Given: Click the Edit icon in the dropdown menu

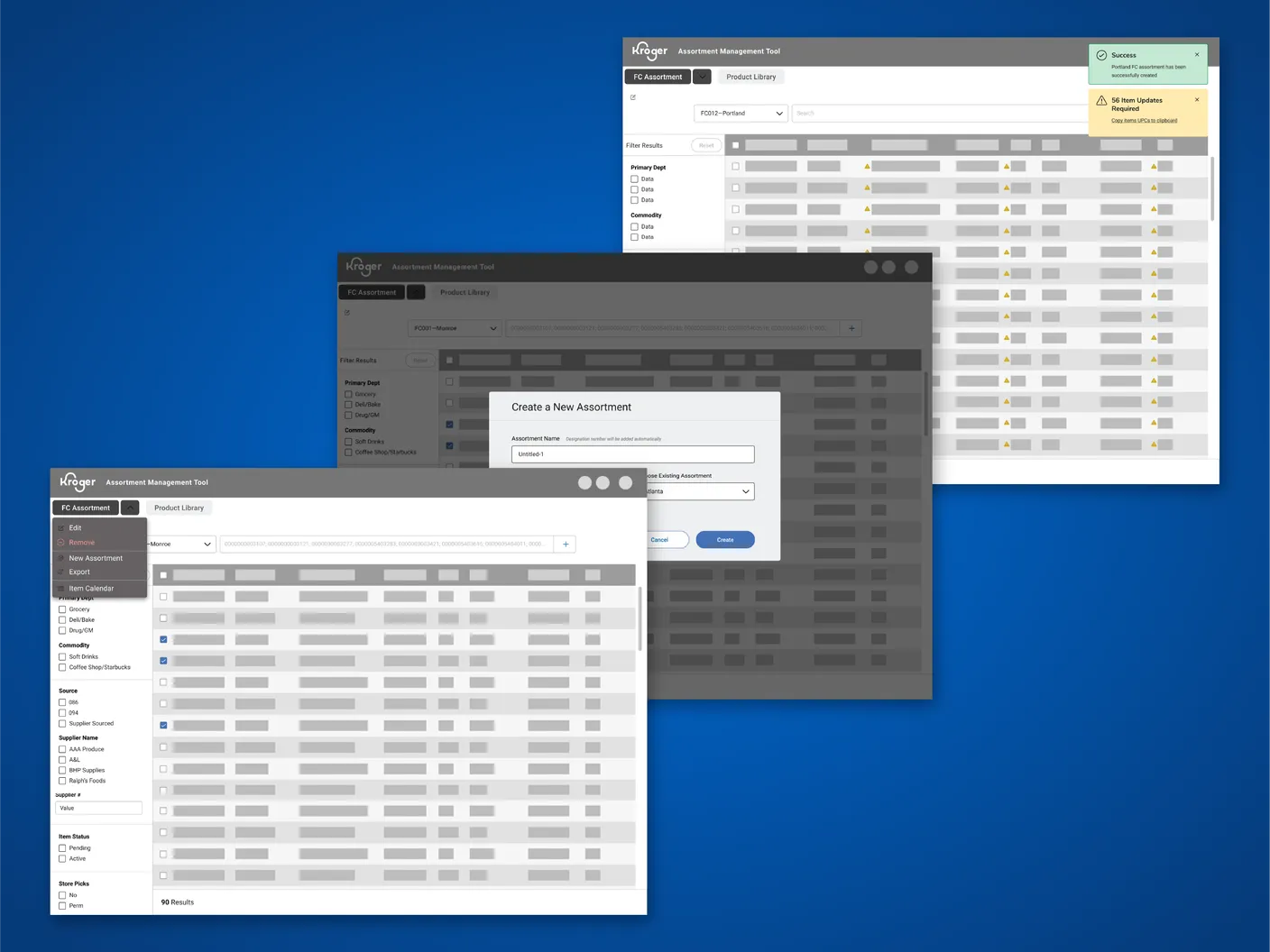Looking at the screenshot, I should pyautogui.click(x=61, y=528).
